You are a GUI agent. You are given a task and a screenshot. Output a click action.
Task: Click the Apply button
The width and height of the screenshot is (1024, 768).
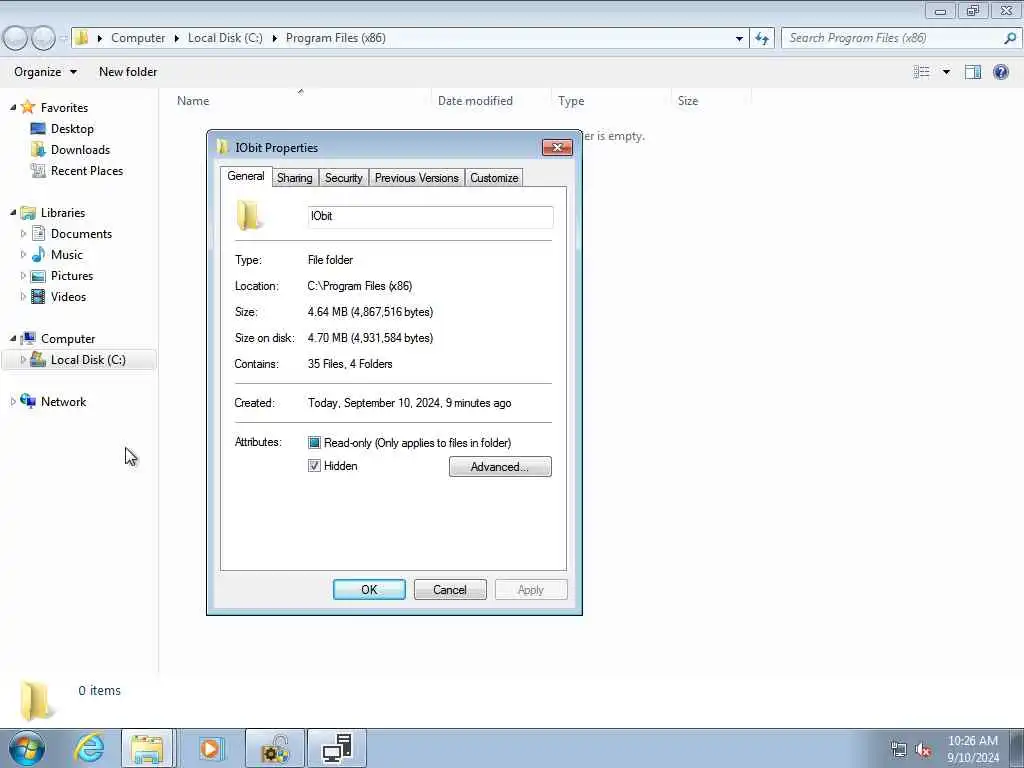(x=531, y=590)
